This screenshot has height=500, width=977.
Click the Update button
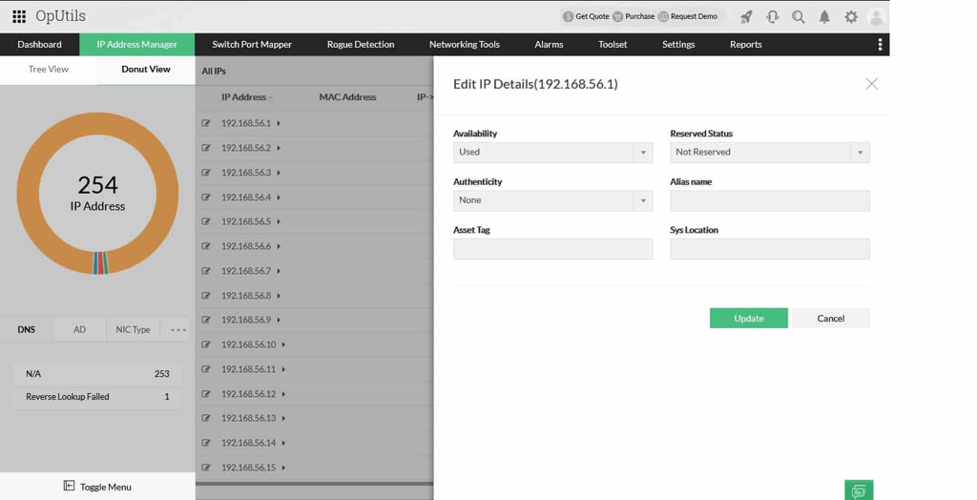[x=748, y=318]
